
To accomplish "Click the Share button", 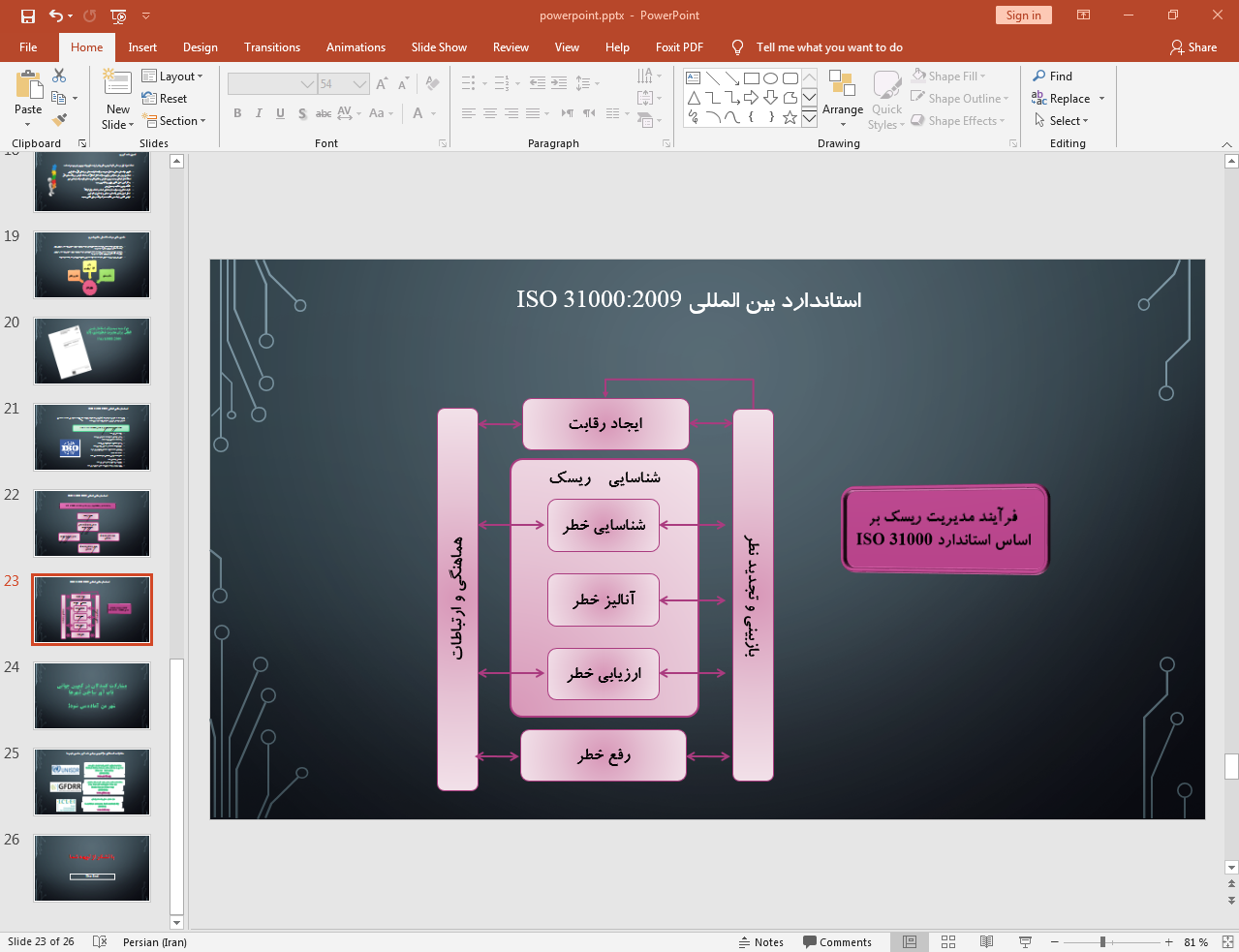I will click(1193, 46).
